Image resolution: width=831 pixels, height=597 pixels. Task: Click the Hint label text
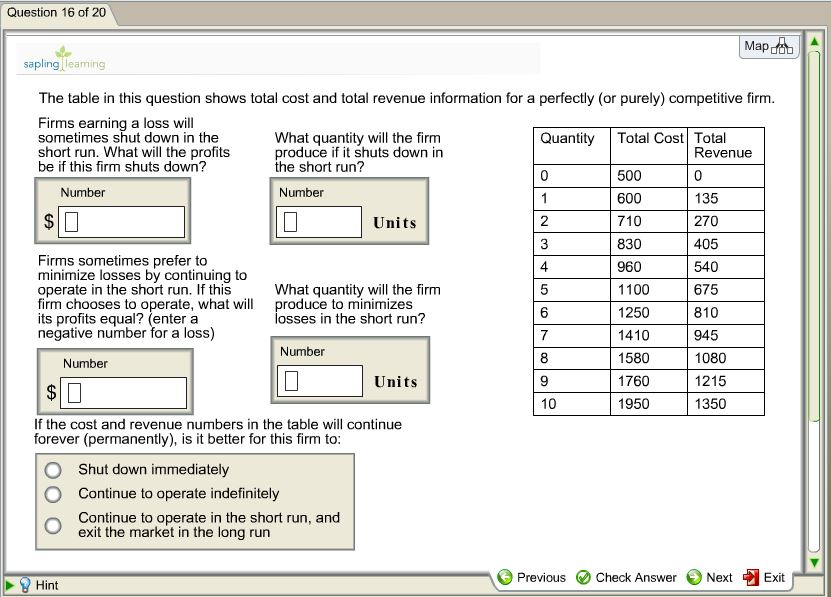point(47,585)
